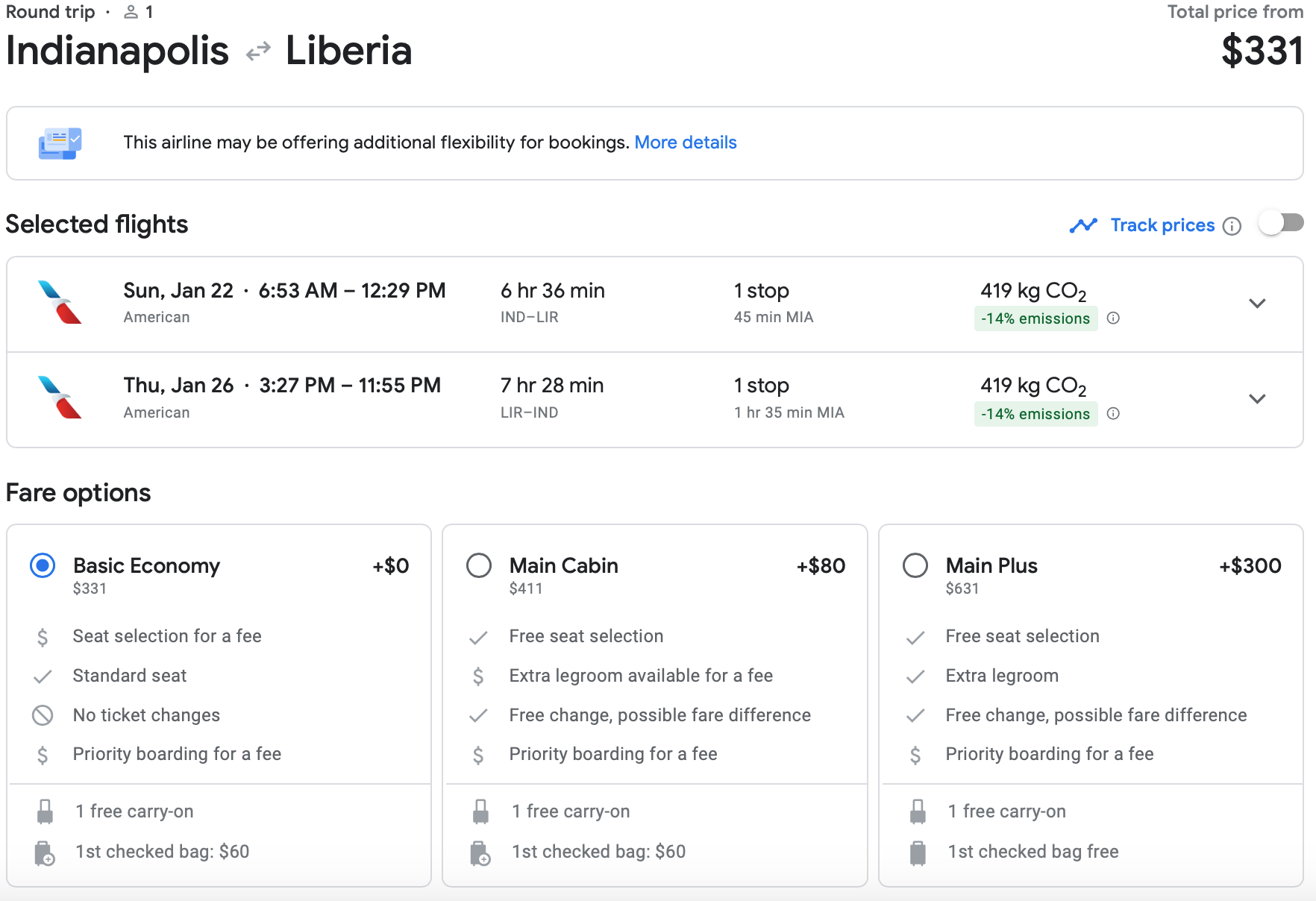Select the Main Cabin fare radio button
The height and width of the screenshot is (901, 1316).
click(478, 565)
